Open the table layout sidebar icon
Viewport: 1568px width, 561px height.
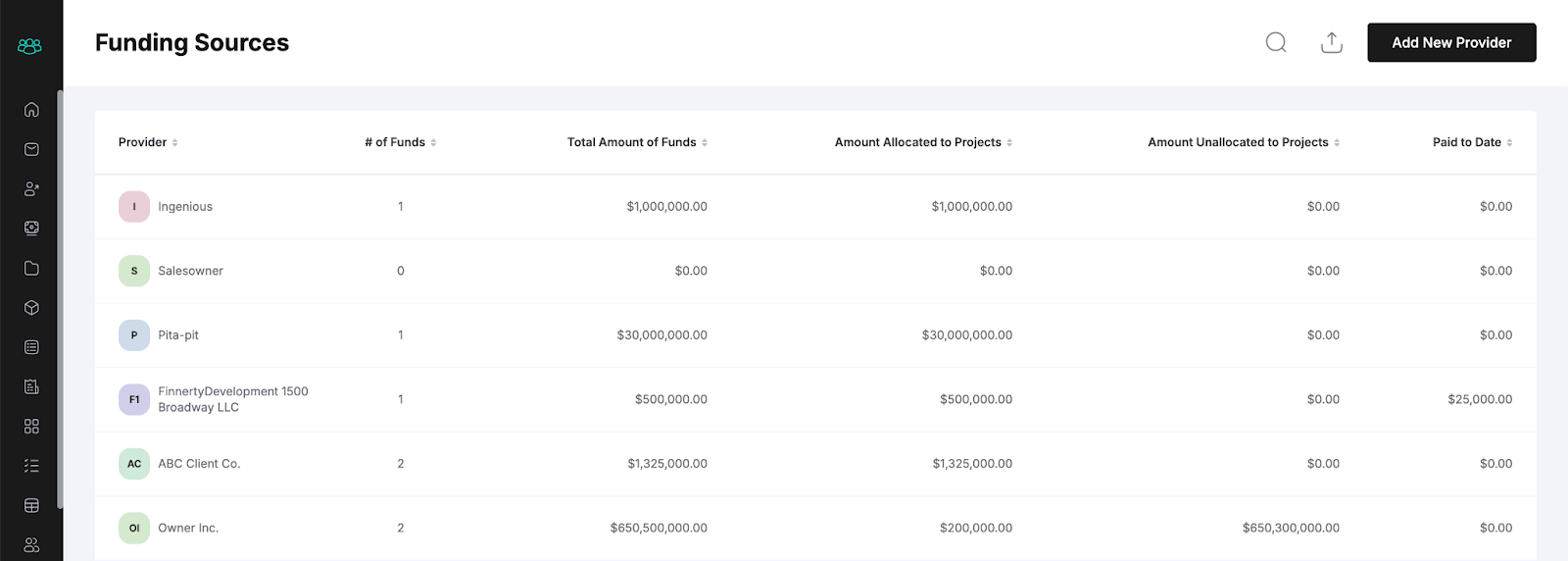(31, 506)
